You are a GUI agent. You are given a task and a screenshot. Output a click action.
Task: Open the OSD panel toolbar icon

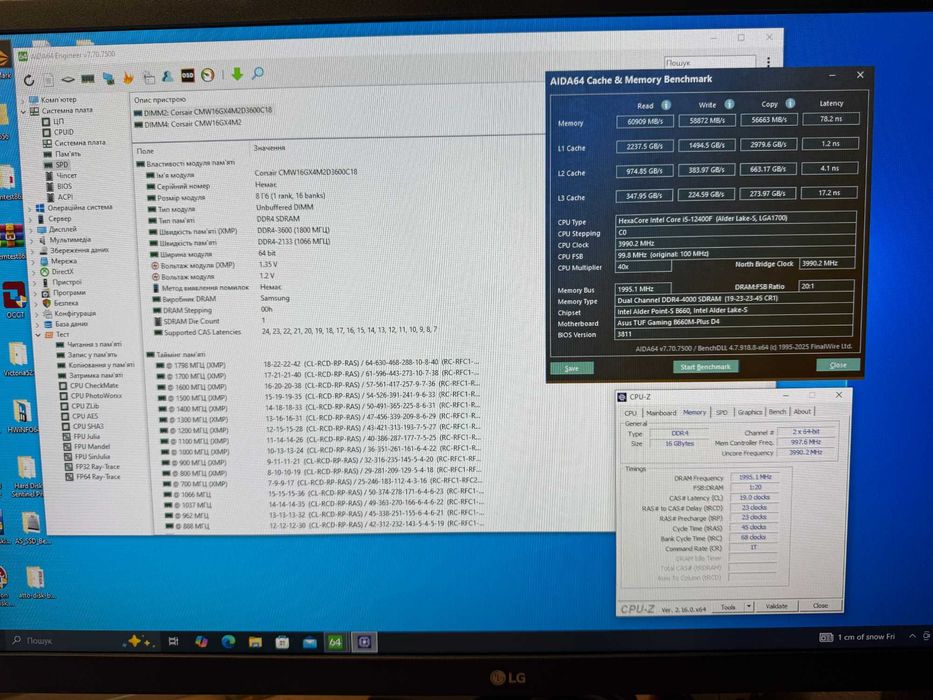187,76
